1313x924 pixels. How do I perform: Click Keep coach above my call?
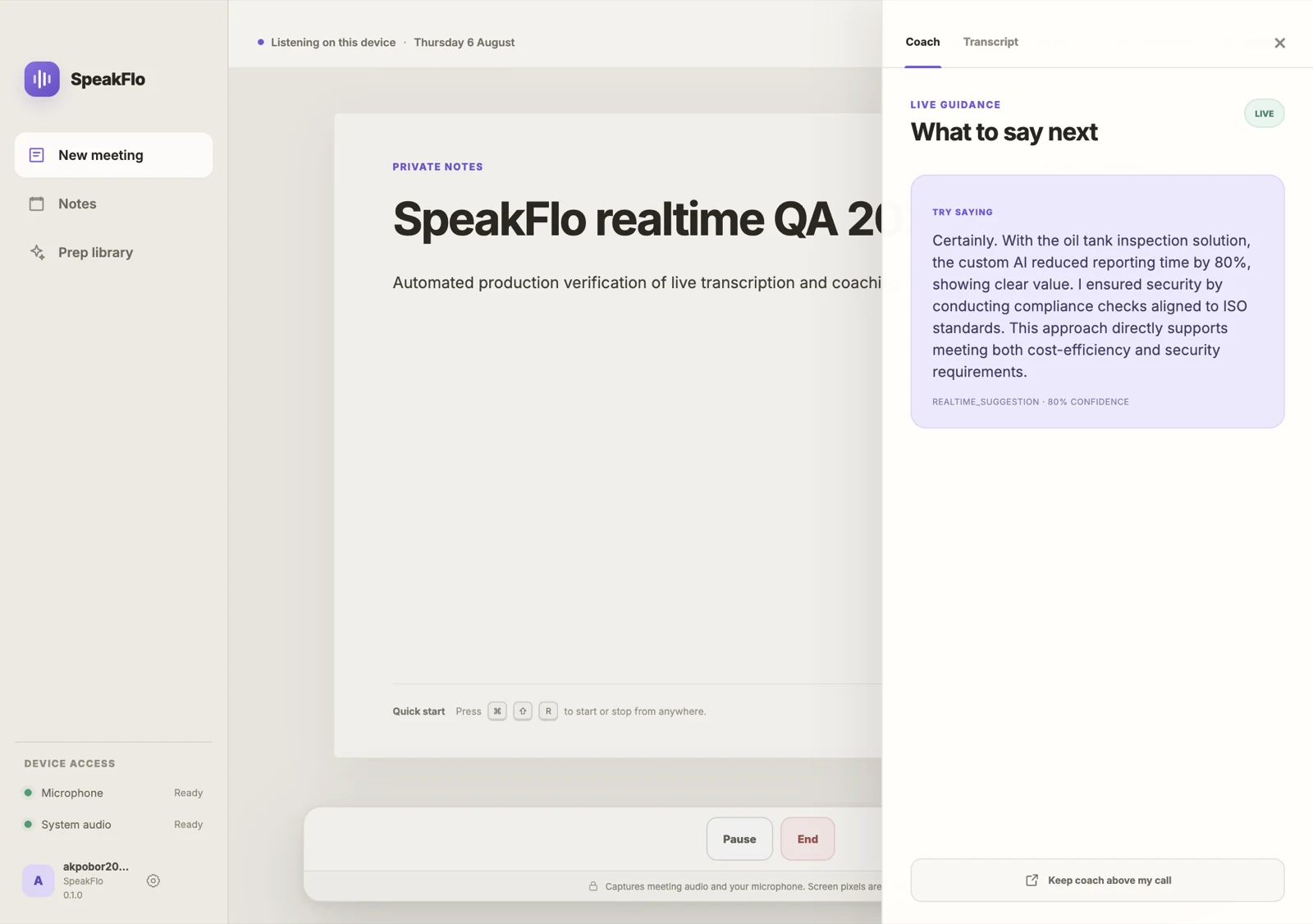pos(1097,880)
